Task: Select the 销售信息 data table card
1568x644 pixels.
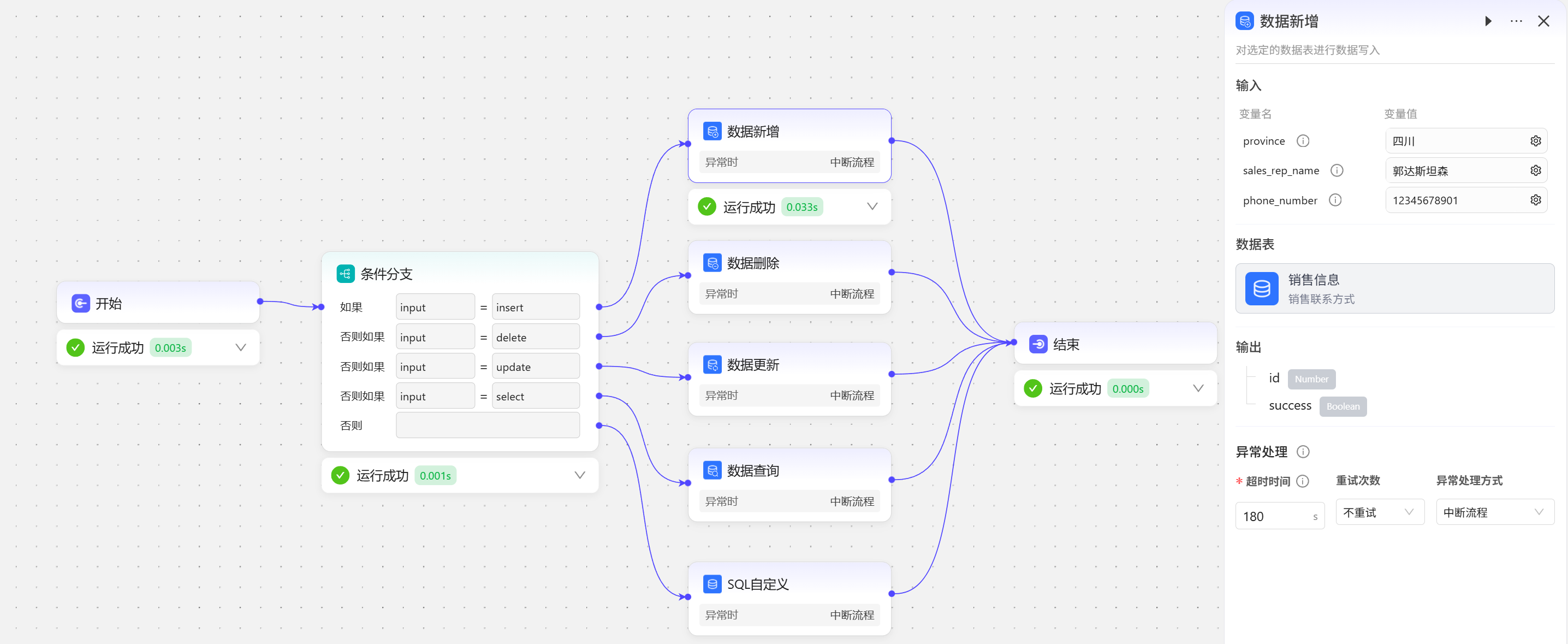Action: point(1394,288)
